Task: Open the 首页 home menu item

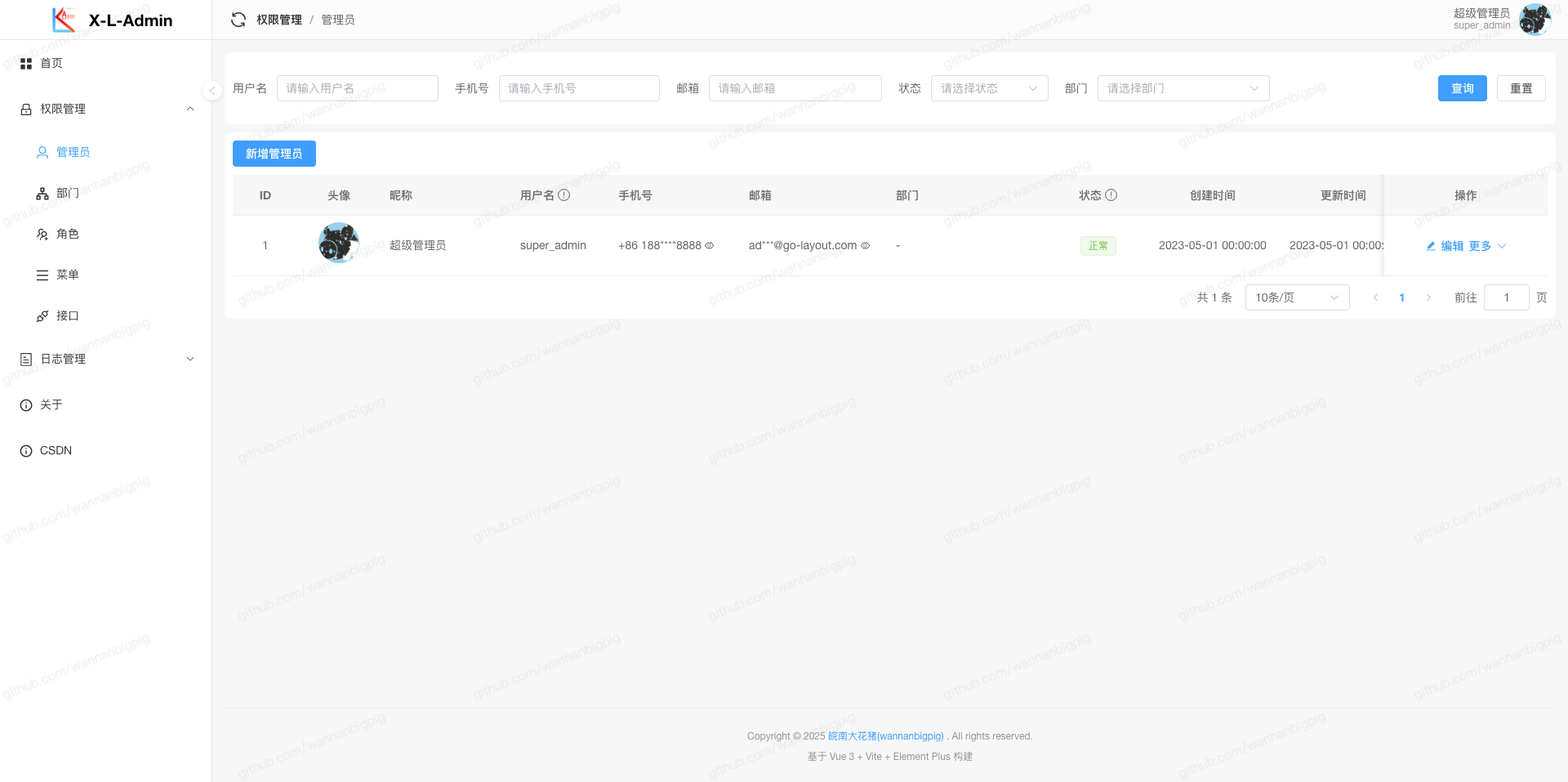Action: tap(106, 63)
